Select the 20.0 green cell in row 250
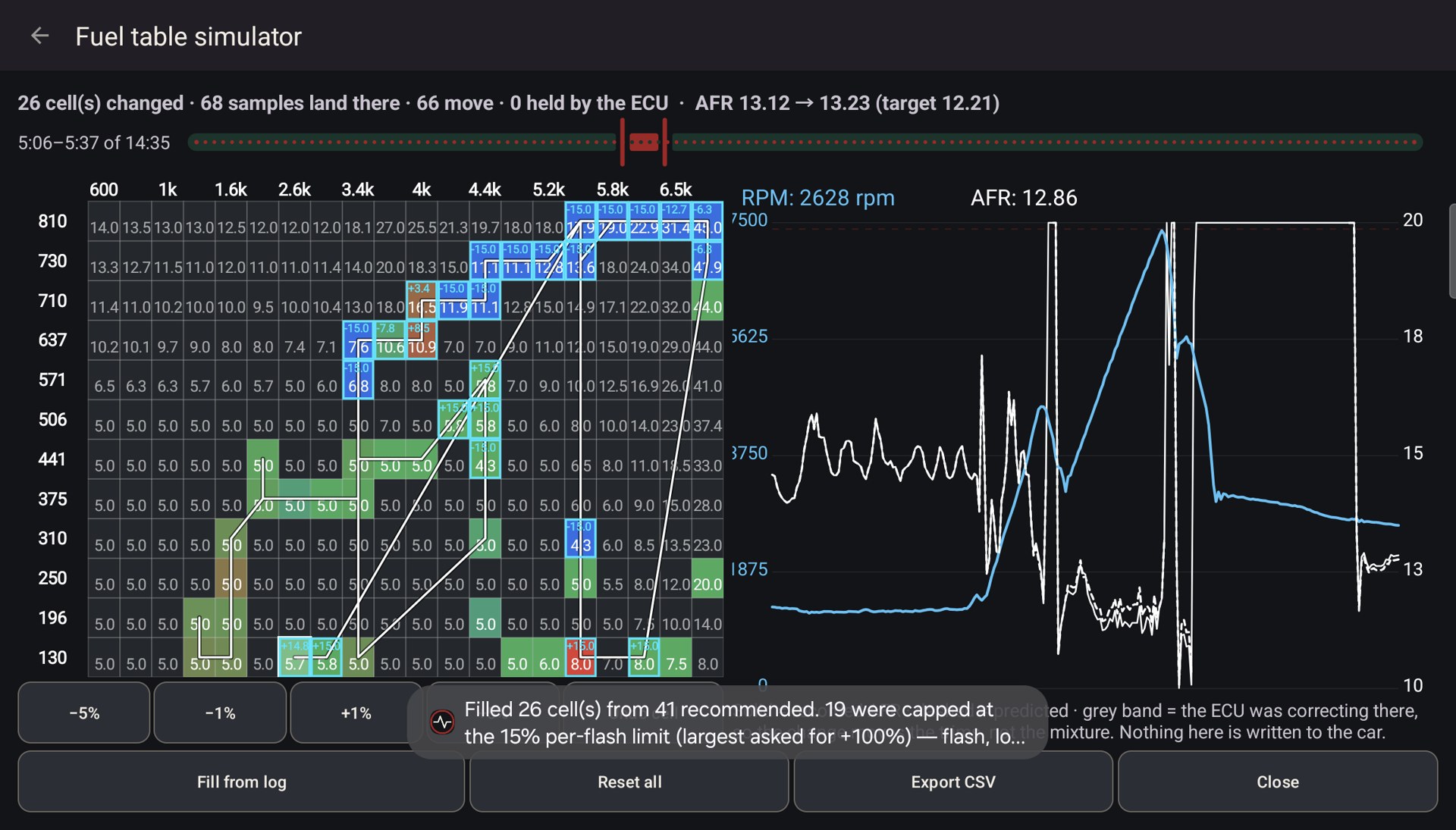The image size is (1456, 830). (708, 578)
